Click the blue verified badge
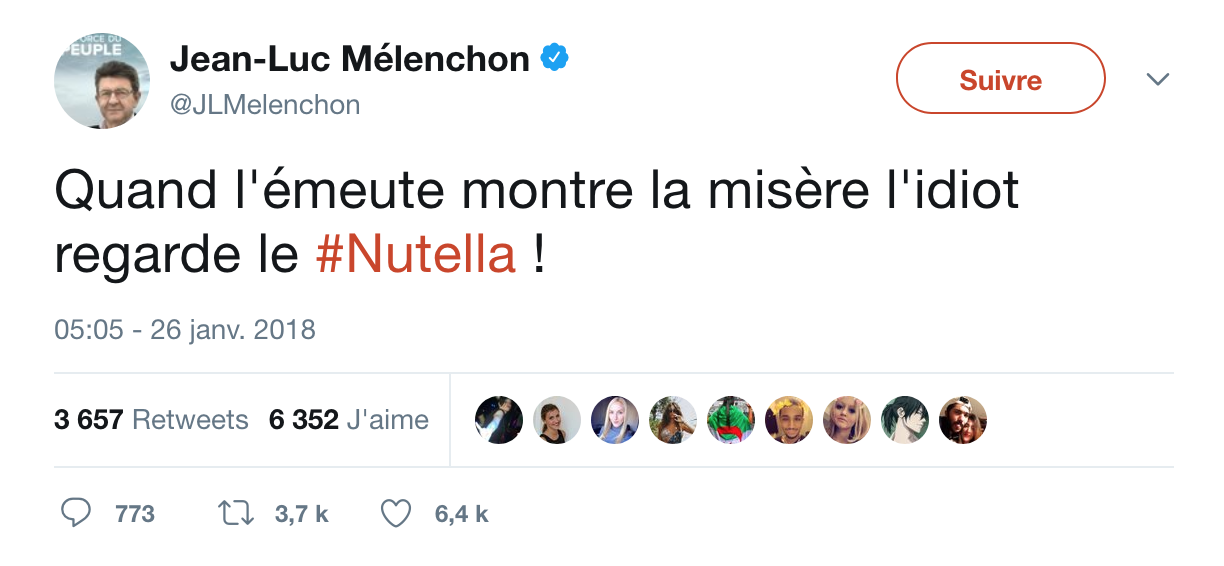1224x566 pixels. (x=554, y=59)
